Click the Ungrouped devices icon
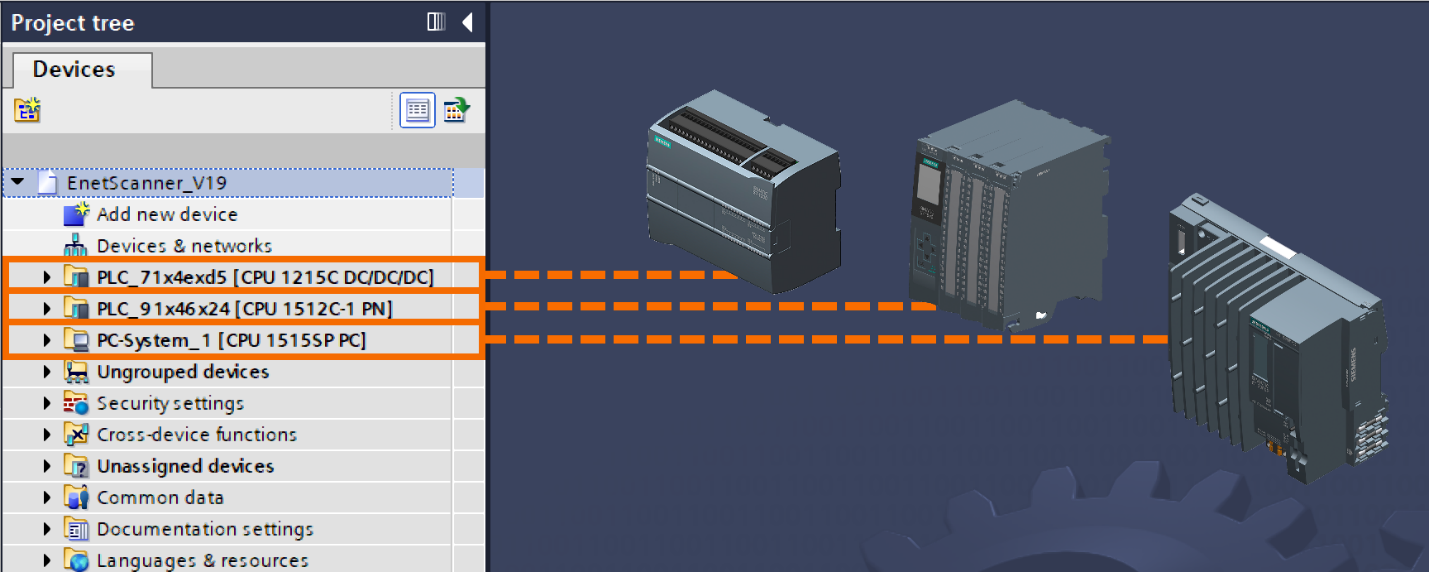1429x572 pixels. (x=76, y=372)
